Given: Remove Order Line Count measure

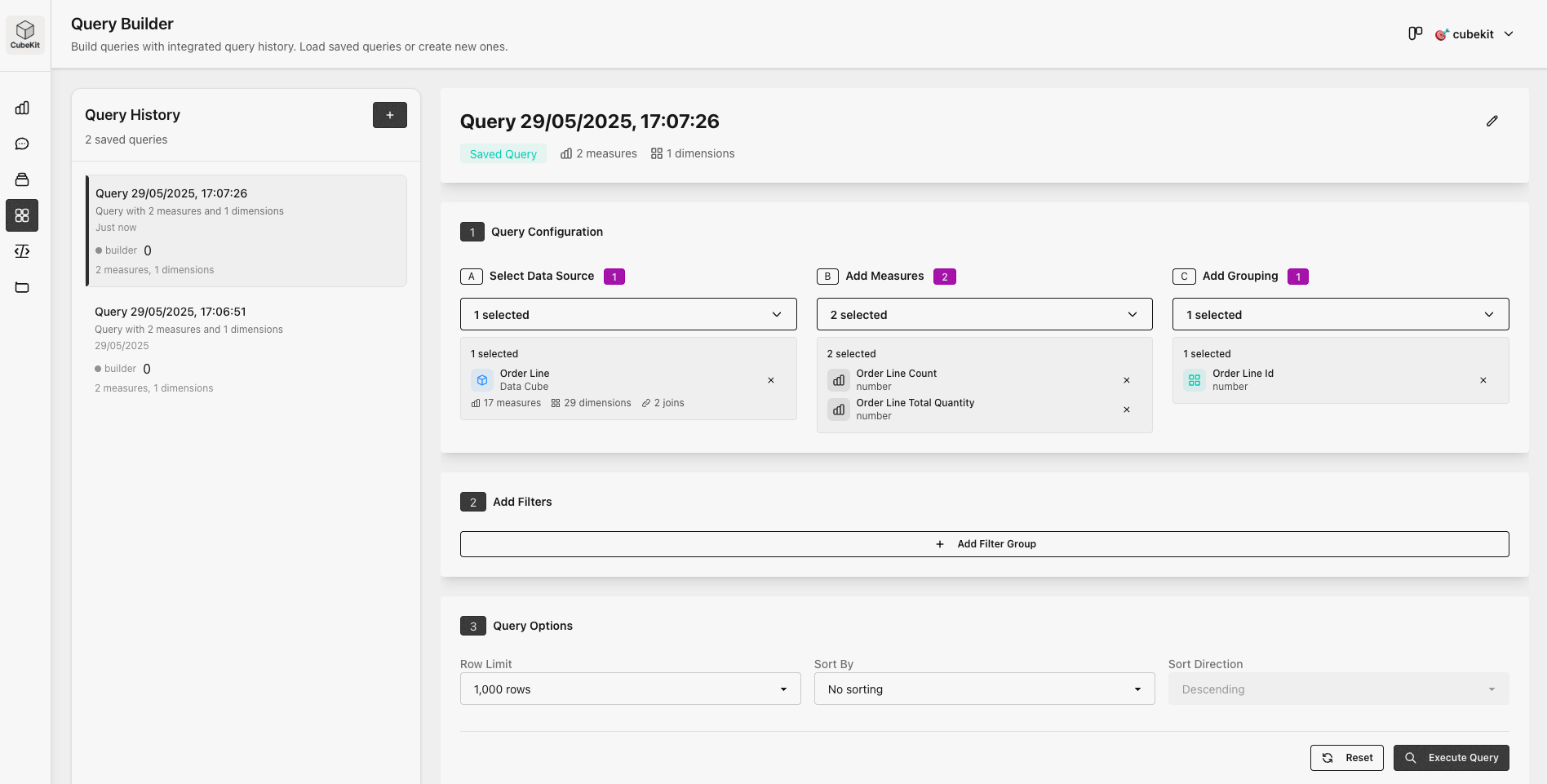Looking at the screenshot, I should (x=1126, y=380).
